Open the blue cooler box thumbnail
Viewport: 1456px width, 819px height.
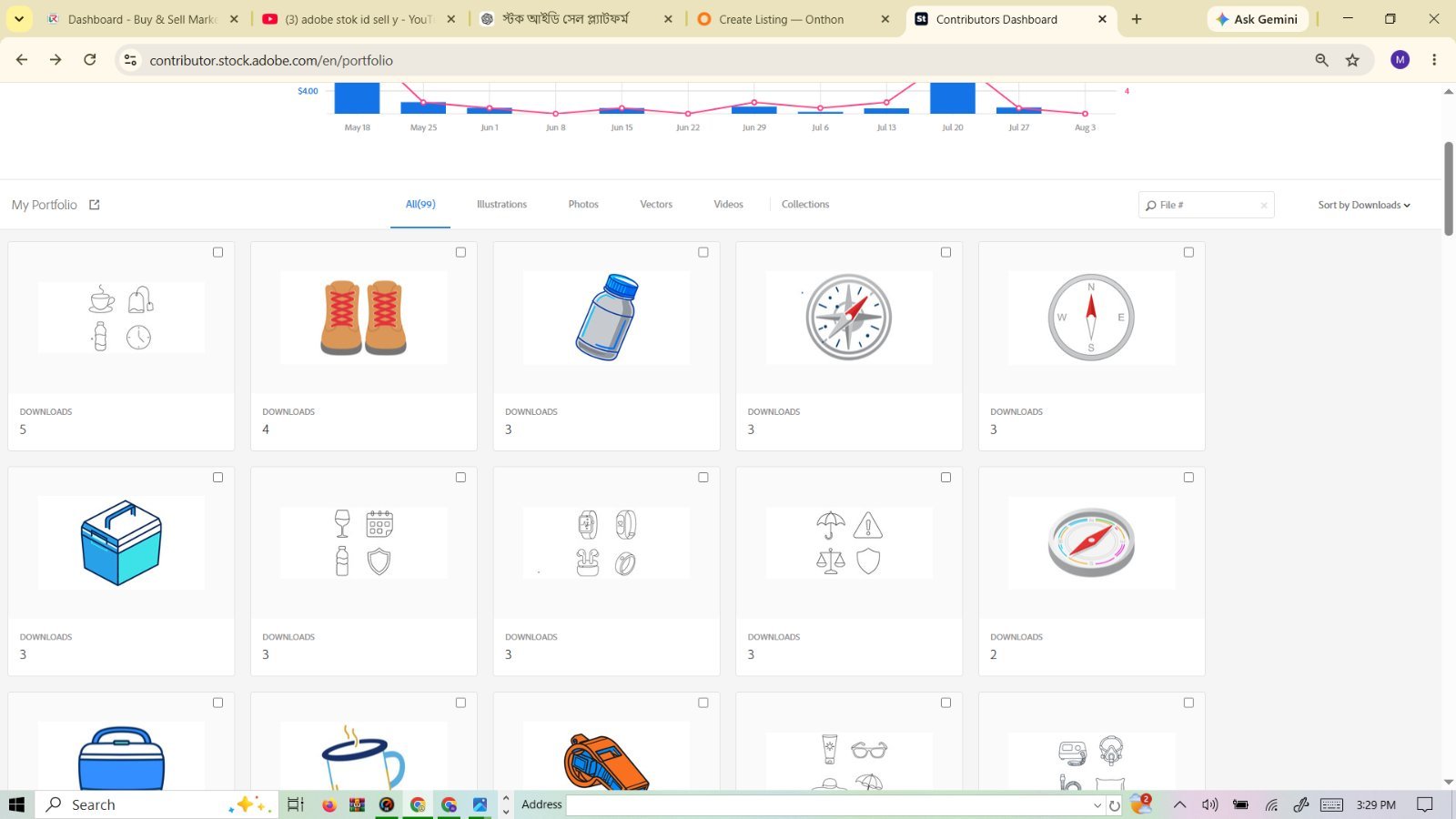pos(121,542)
